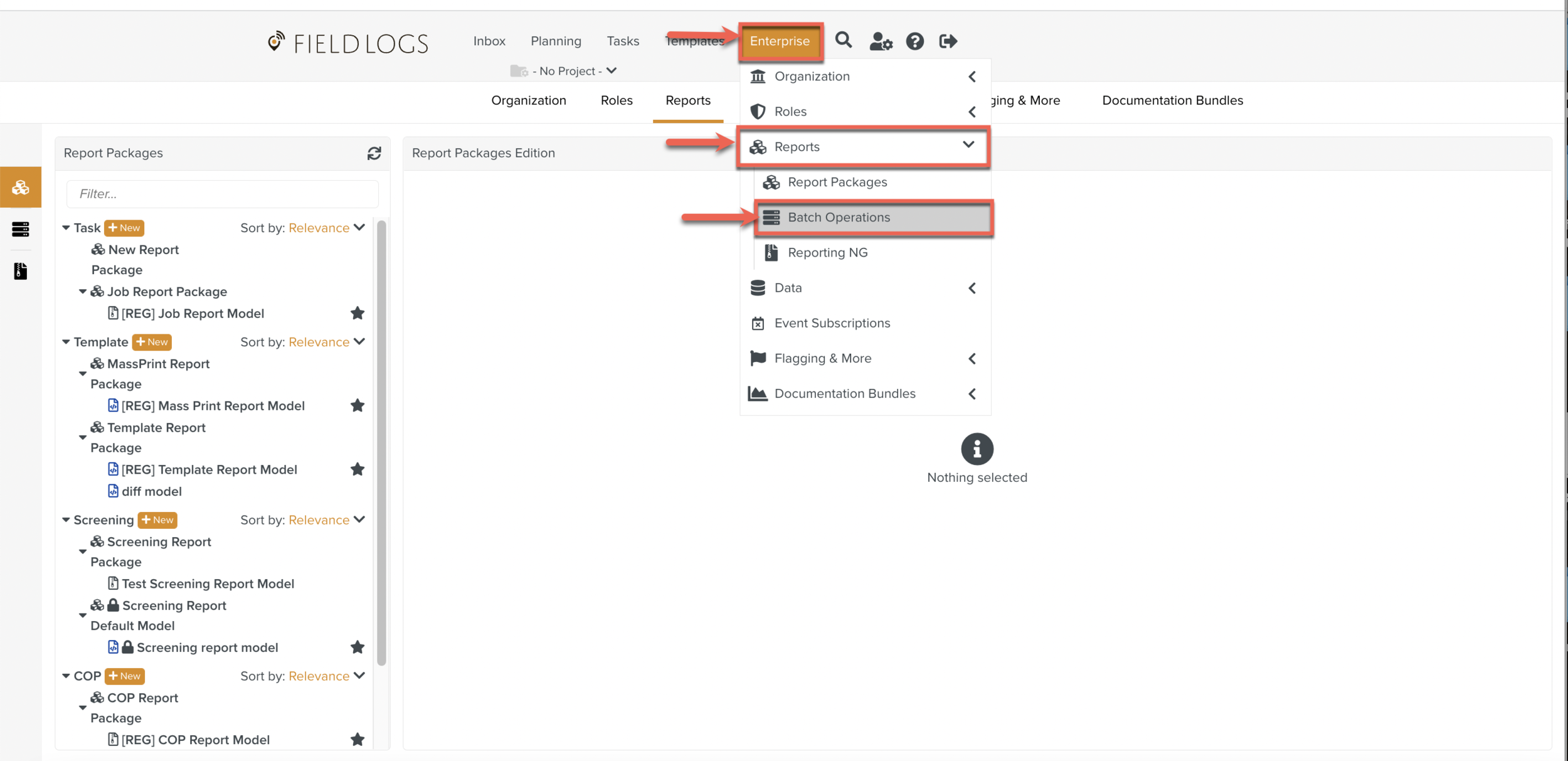Focus the Filter input field
This screenshot has height=761, width=1568.
pyautogui.click(x=223, y=194)
